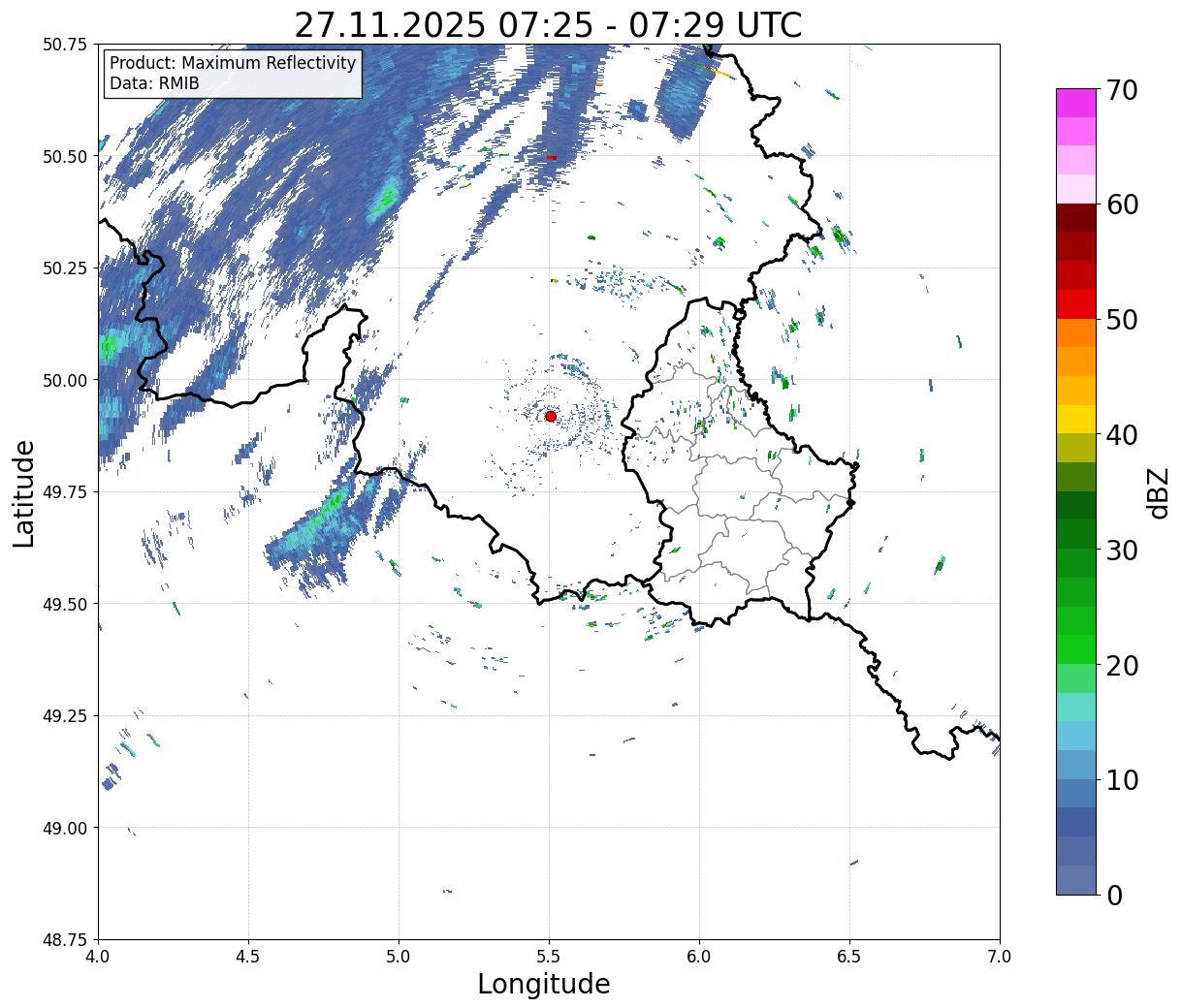
Task: Click the 10 tick on the colorbar
Action: [x=1122, y=779]
